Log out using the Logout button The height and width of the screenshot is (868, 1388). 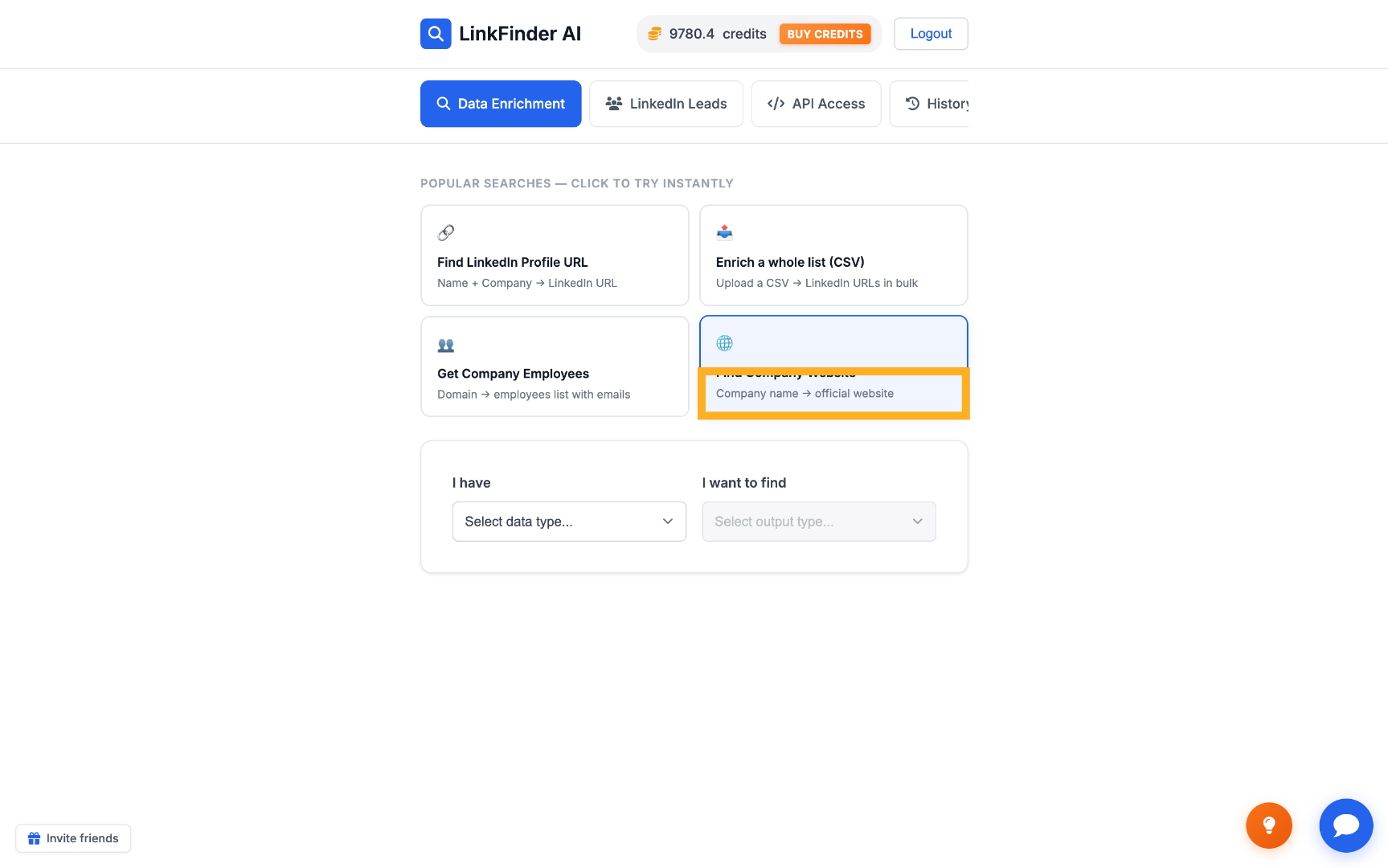931,34
